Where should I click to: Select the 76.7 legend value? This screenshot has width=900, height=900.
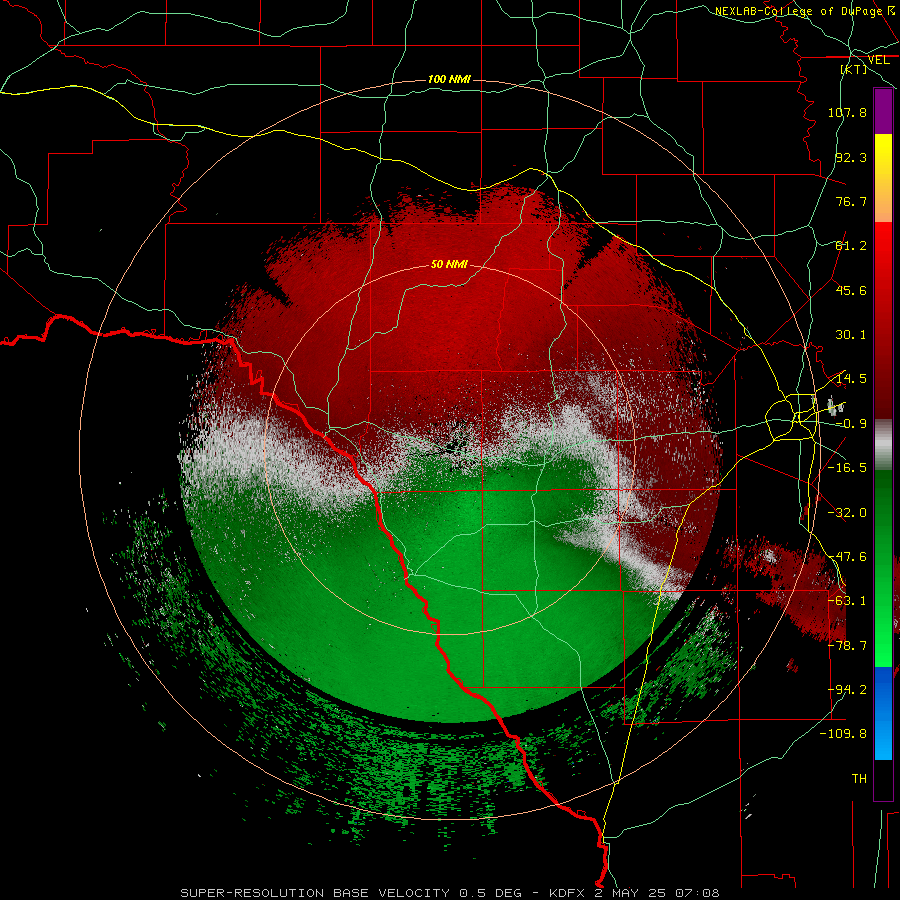pos(851,201)
